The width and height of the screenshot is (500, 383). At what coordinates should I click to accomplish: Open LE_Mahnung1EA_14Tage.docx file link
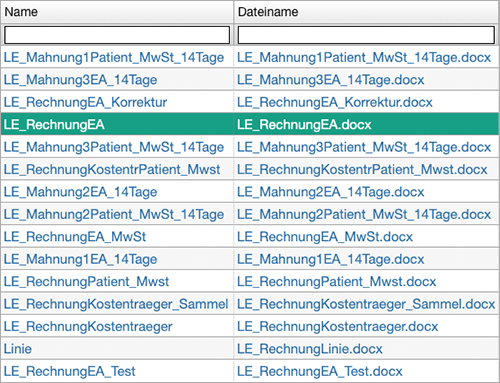[331, 259]
